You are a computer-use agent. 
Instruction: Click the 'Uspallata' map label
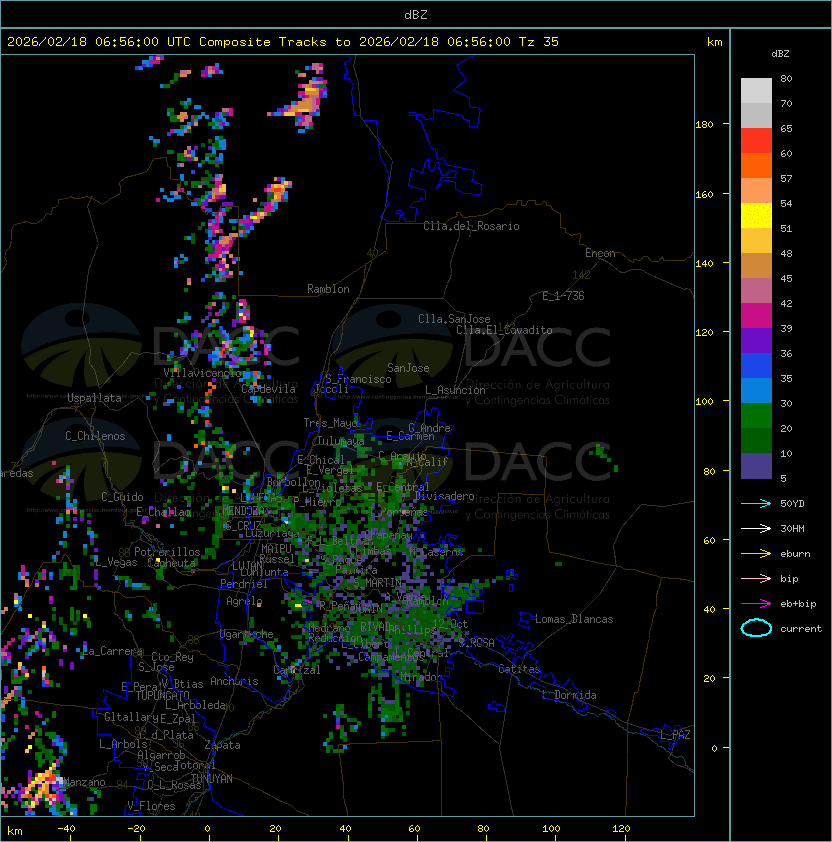94,398
